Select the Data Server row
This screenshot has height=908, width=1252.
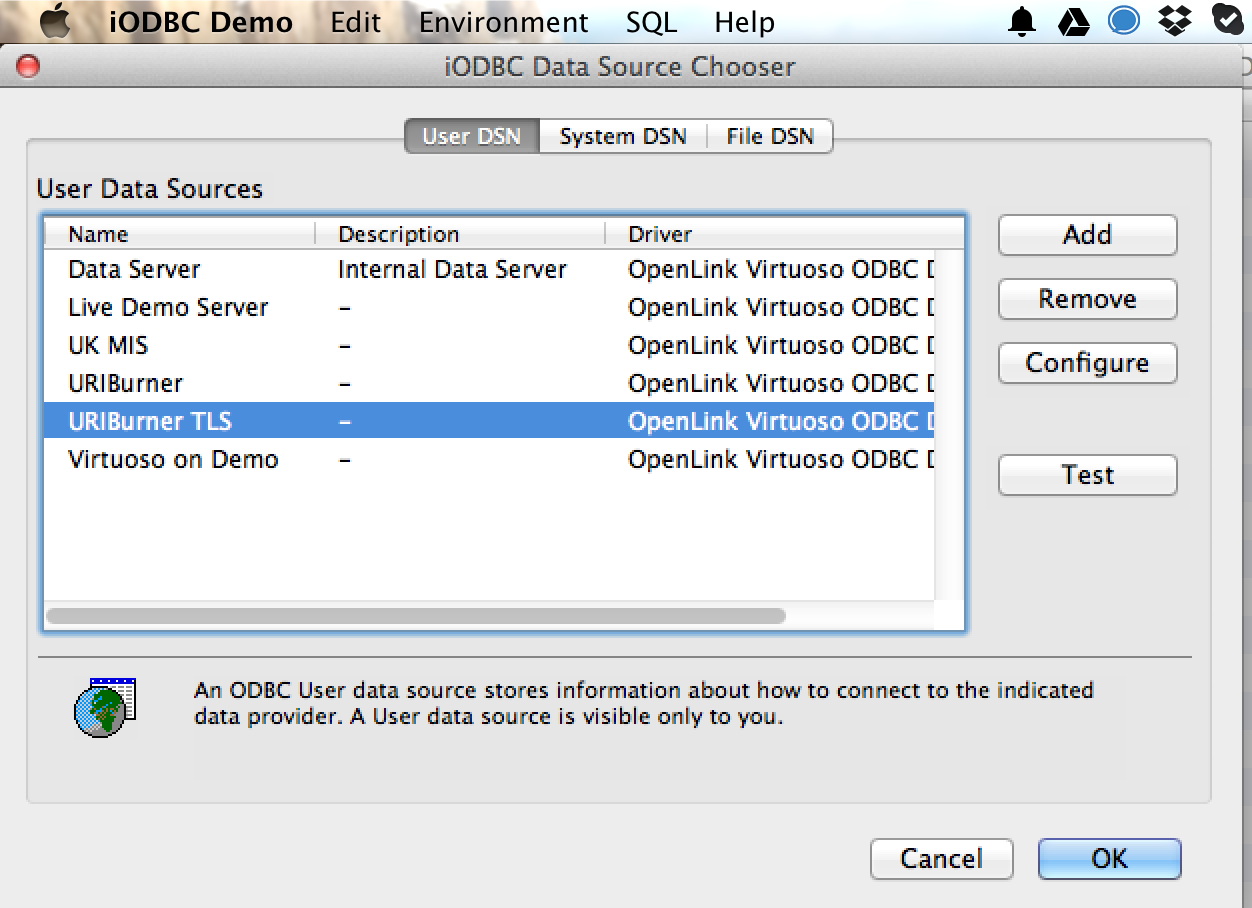coord(489,269)
